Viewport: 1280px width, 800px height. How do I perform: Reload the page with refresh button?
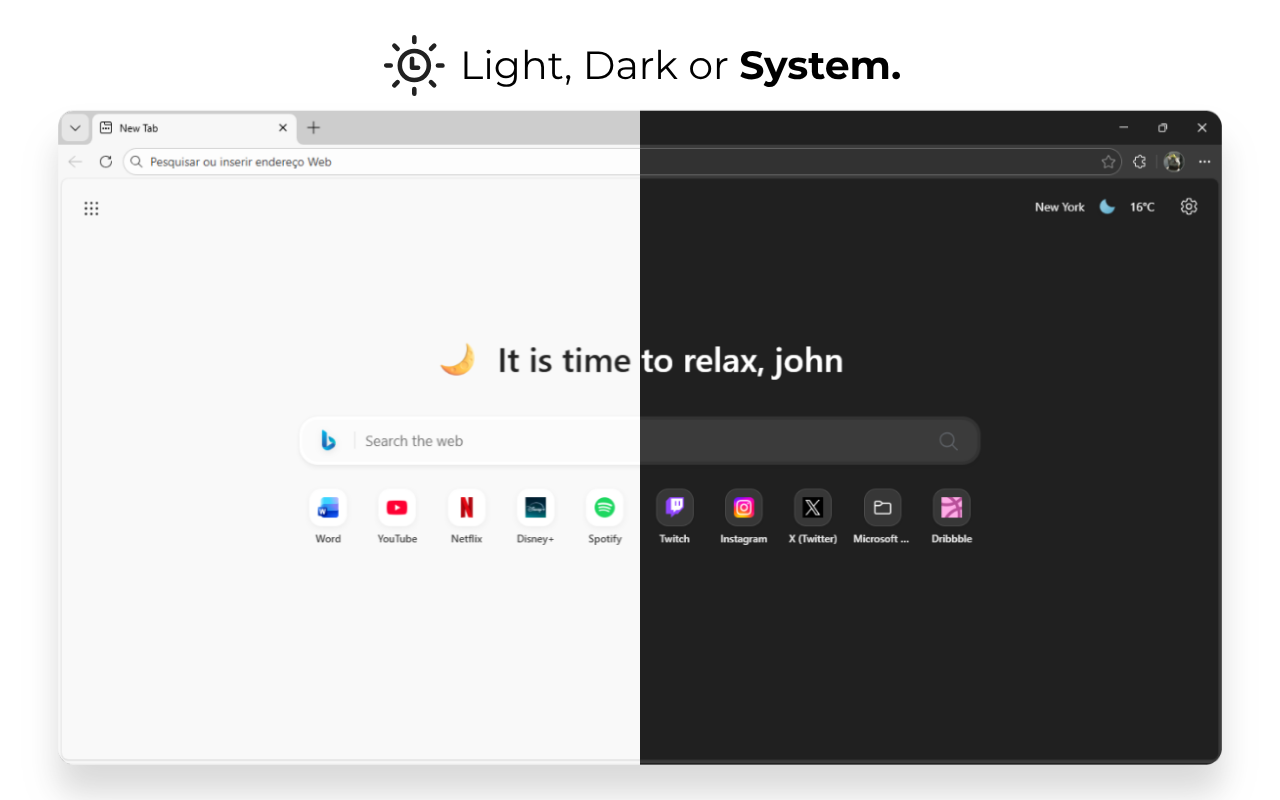[106, 162]
